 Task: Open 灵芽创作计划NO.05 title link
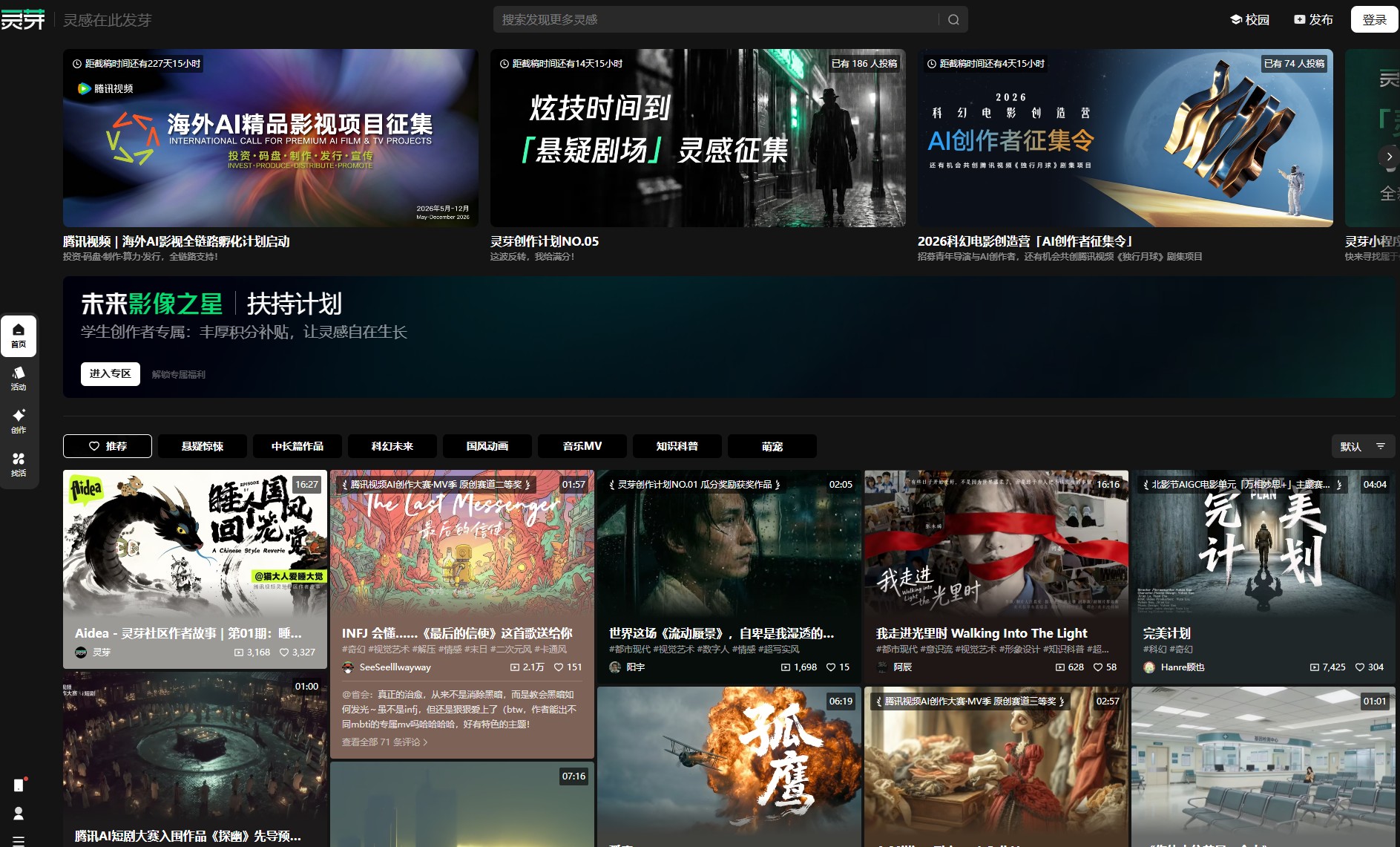(545, 241)
